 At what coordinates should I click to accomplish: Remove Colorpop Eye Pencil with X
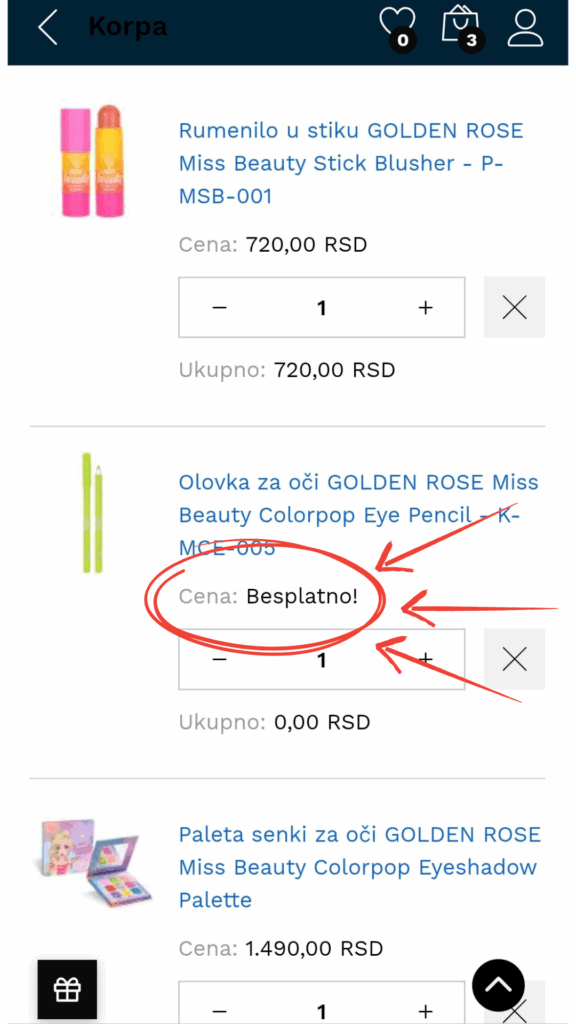(515, 659)
